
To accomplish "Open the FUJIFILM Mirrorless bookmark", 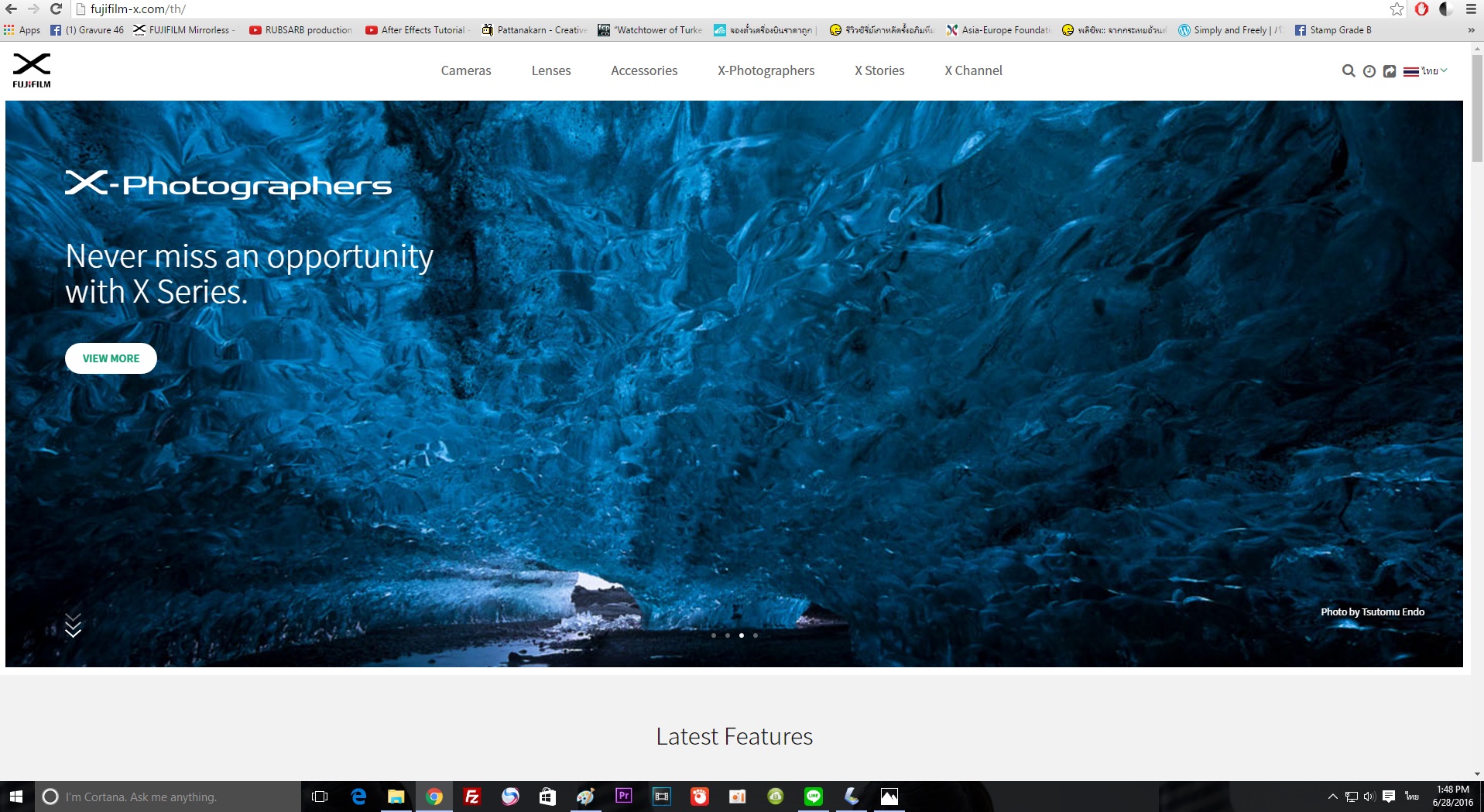I will pos(184,30).
